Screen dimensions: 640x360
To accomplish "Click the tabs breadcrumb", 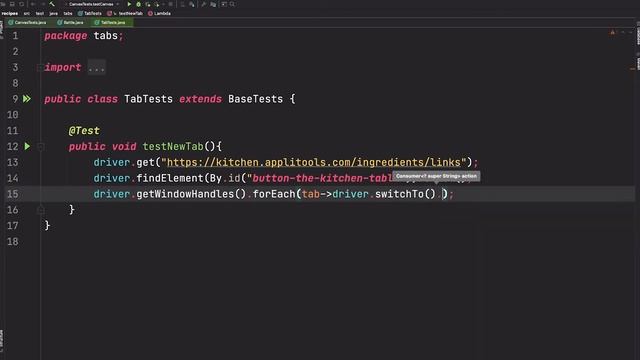I will tap(68, 13).
